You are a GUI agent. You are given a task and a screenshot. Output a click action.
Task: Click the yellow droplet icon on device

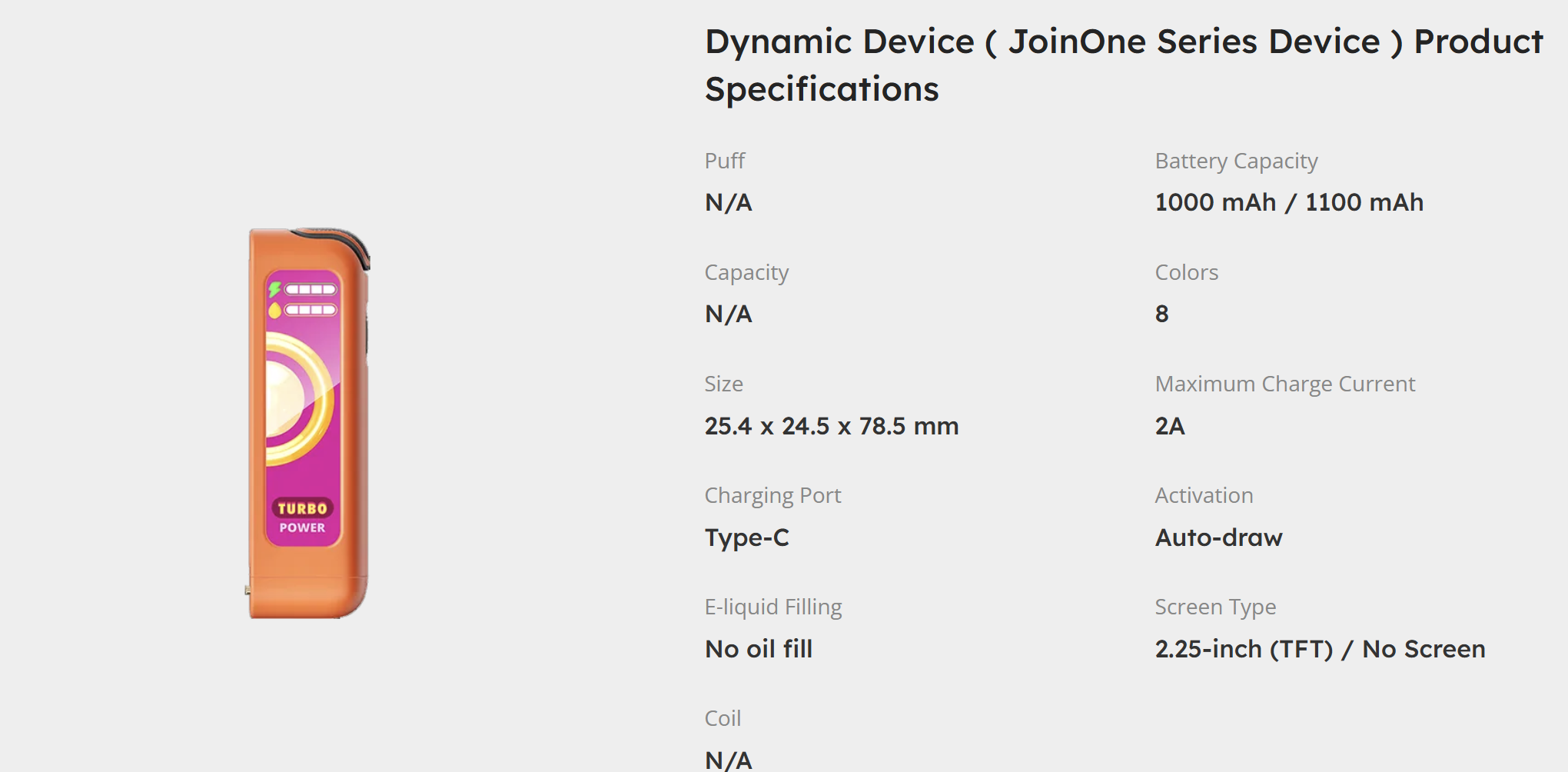click(274, 310)
